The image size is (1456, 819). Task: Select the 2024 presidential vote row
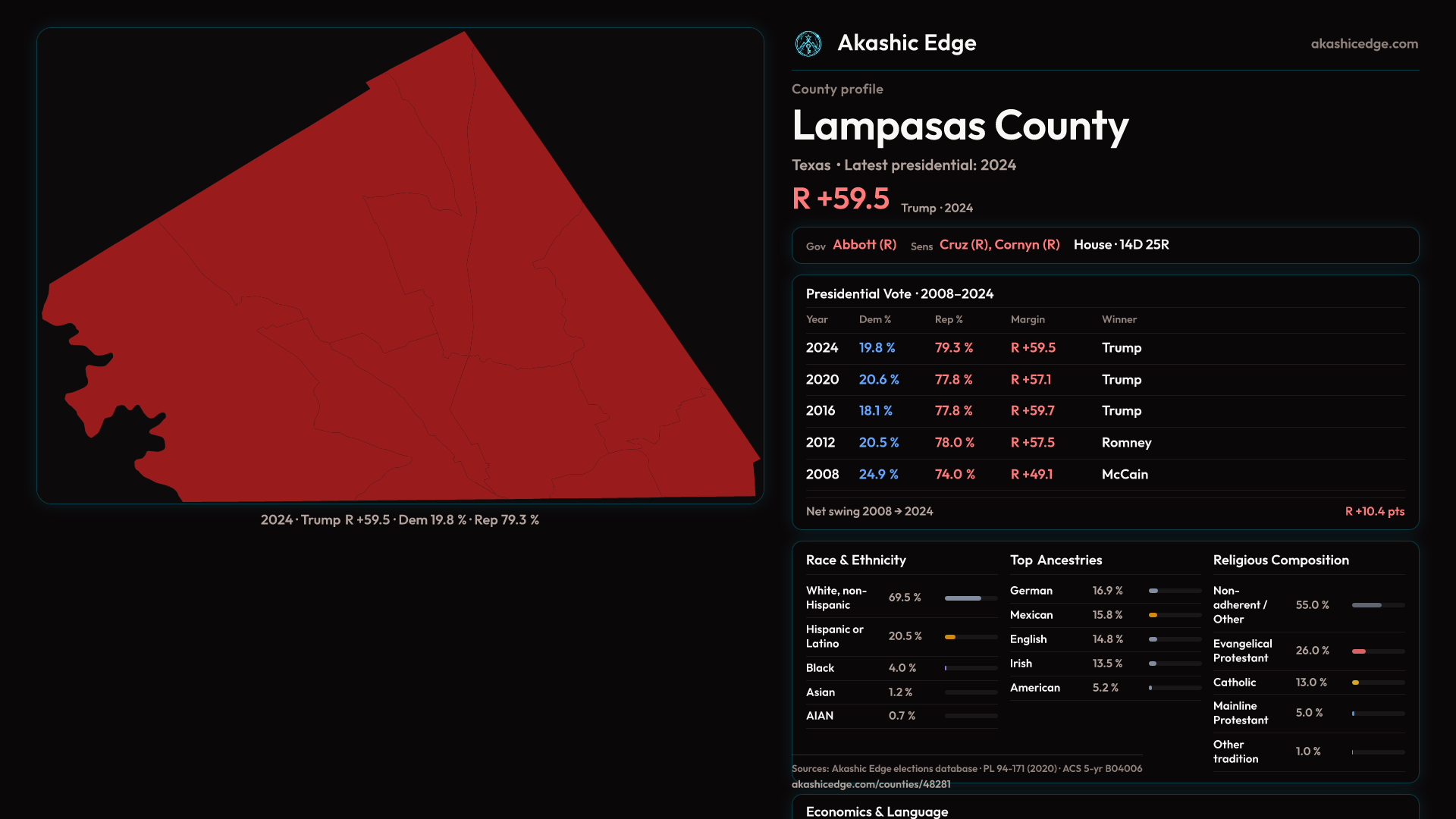[1104, 348]
